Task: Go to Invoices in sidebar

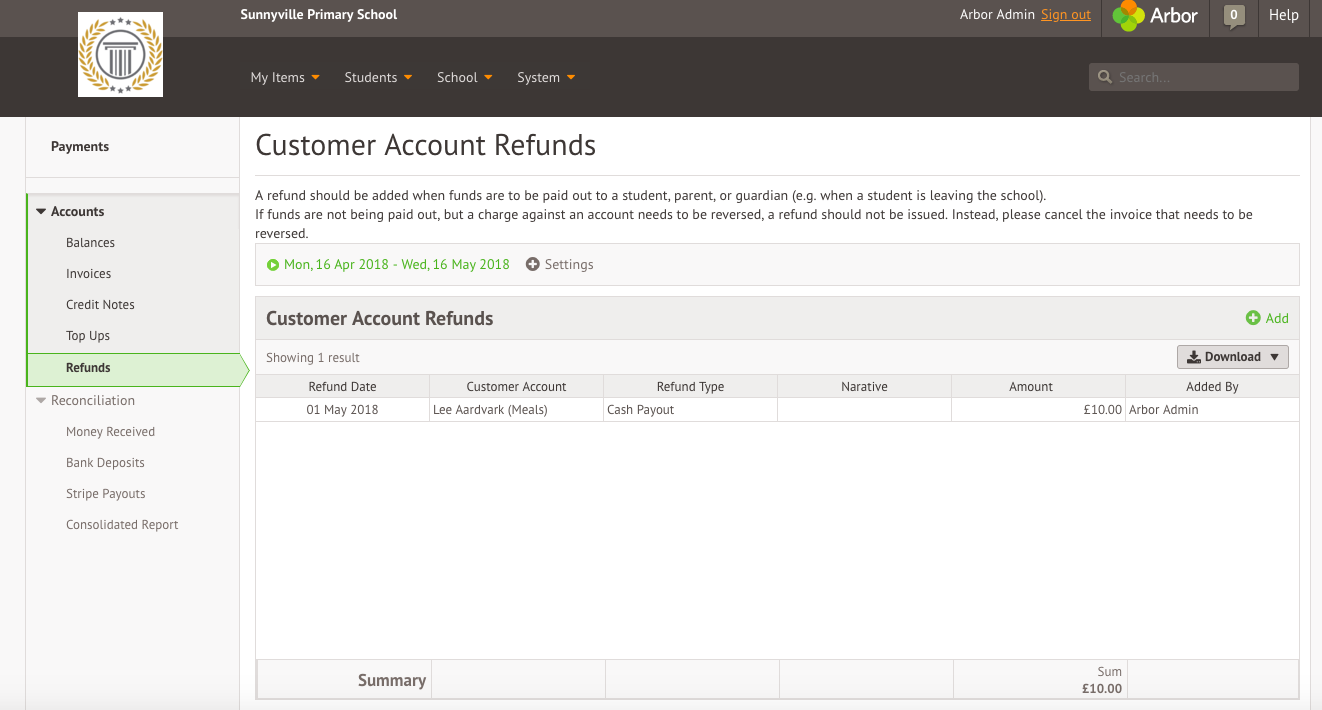Action: click(89, 274)
